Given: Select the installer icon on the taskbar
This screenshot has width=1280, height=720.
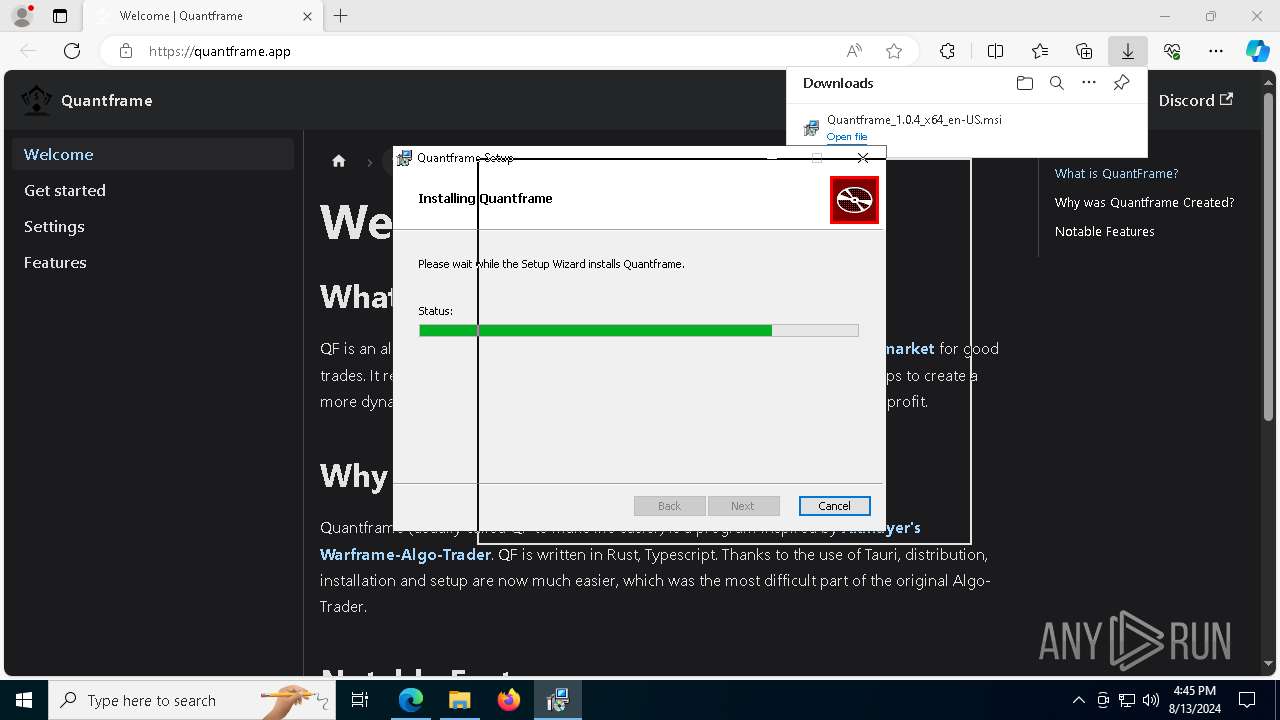Looking at the screenshot, I should (557, 701).
